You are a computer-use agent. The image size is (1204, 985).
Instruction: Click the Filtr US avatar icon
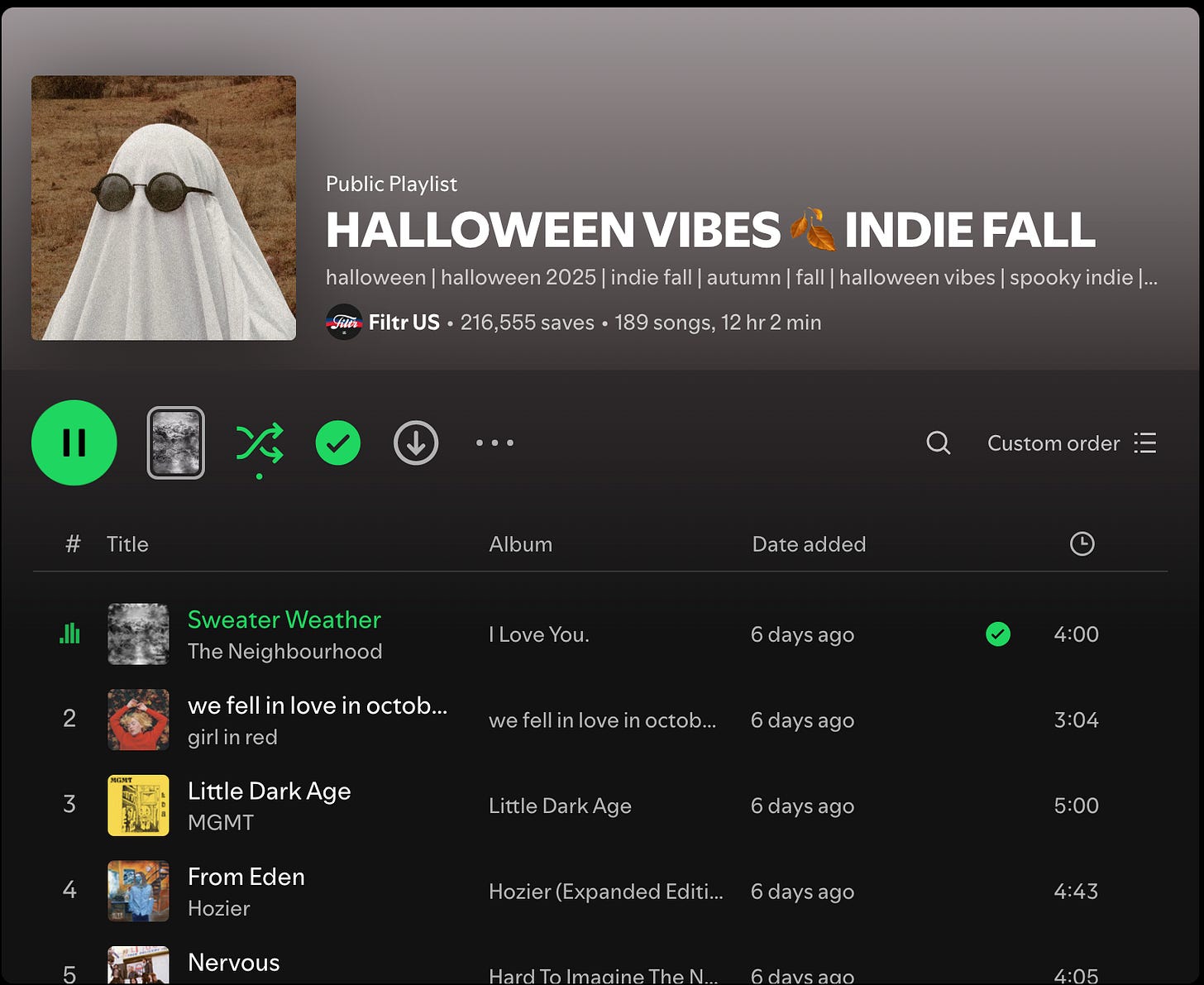click(x=344, y=323)
